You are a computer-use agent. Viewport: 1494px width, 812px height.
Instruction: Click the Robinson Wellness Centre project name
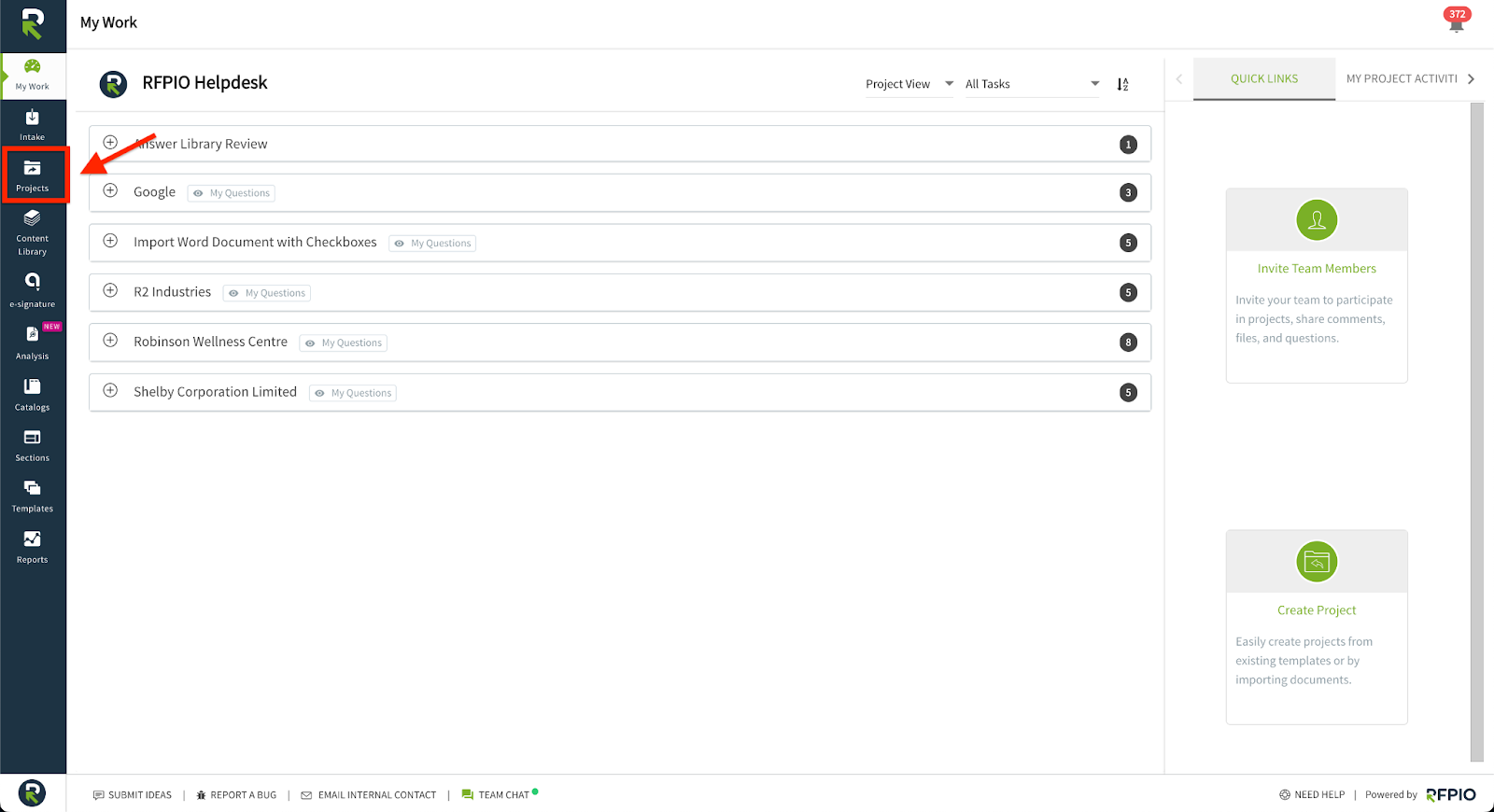point(210,342)
